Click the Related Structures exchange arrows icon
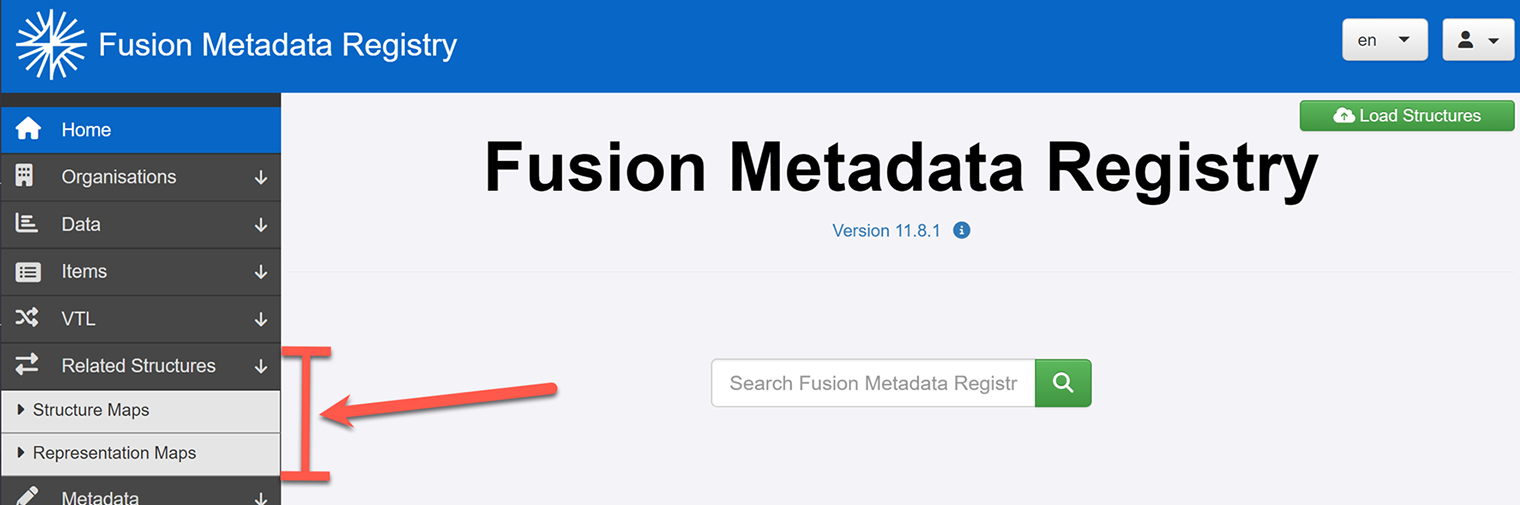This screenshot has width=1520, height=505. pyautogui.click(x=27, y=365)
